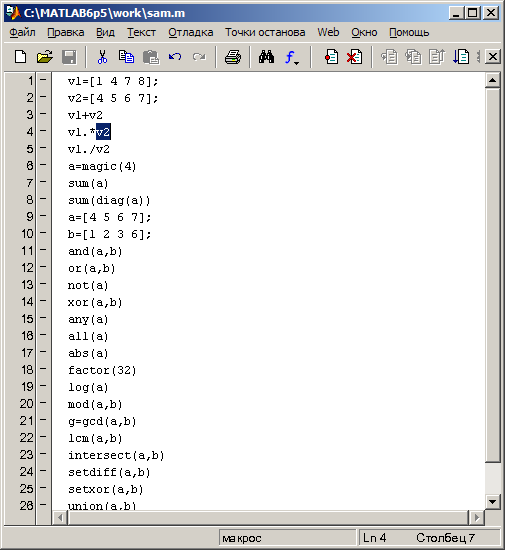Click the horizontal scrollbar right arrow
505x550 pixels.
coord(477,517)
